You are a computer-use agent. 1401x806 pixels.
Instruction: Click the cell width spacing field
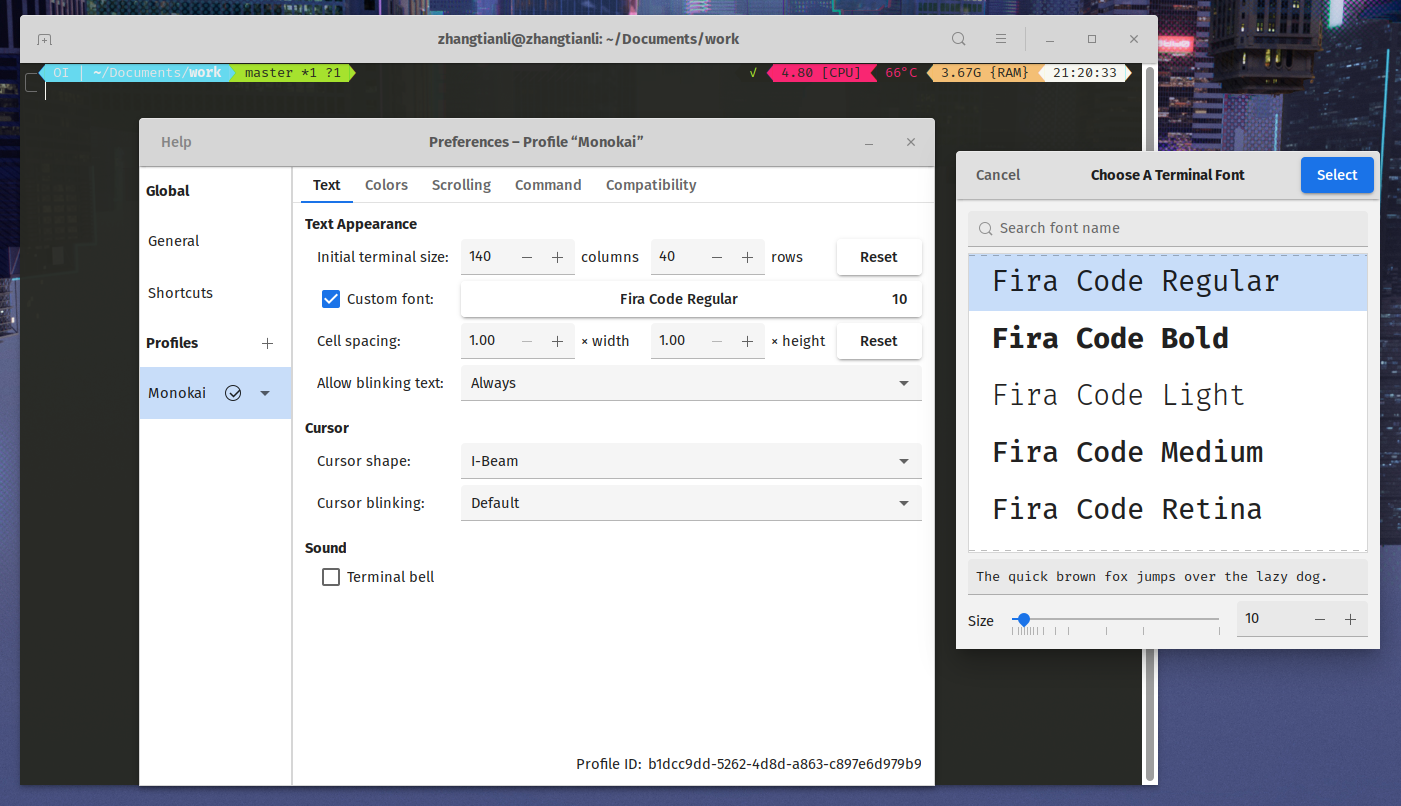pos(487,341)
